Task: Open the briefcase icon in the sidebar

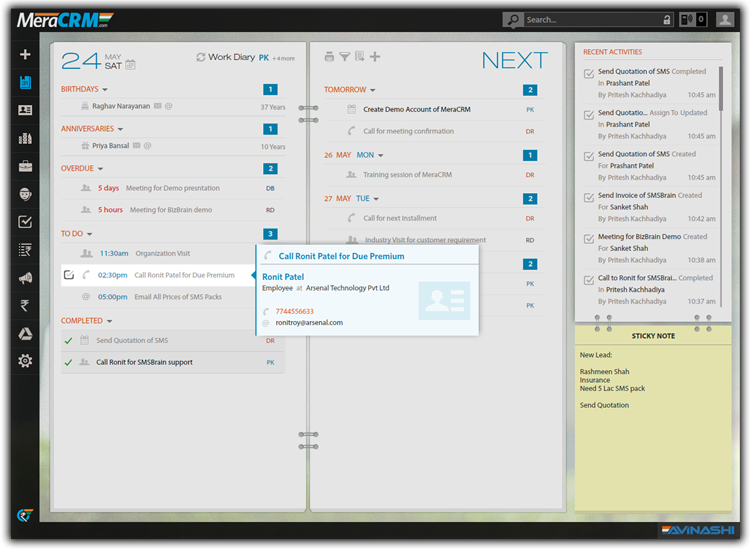Action: point(25,166)
